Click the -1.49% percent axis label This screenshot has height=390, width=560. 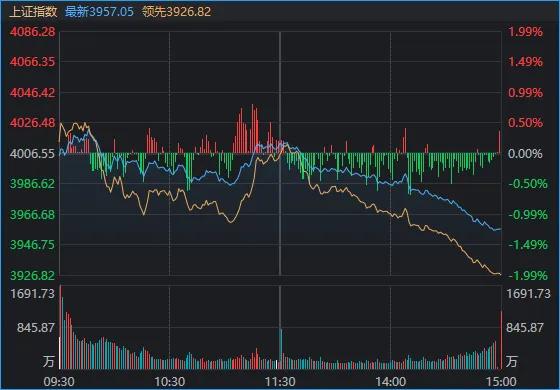(x=528, y=245)
